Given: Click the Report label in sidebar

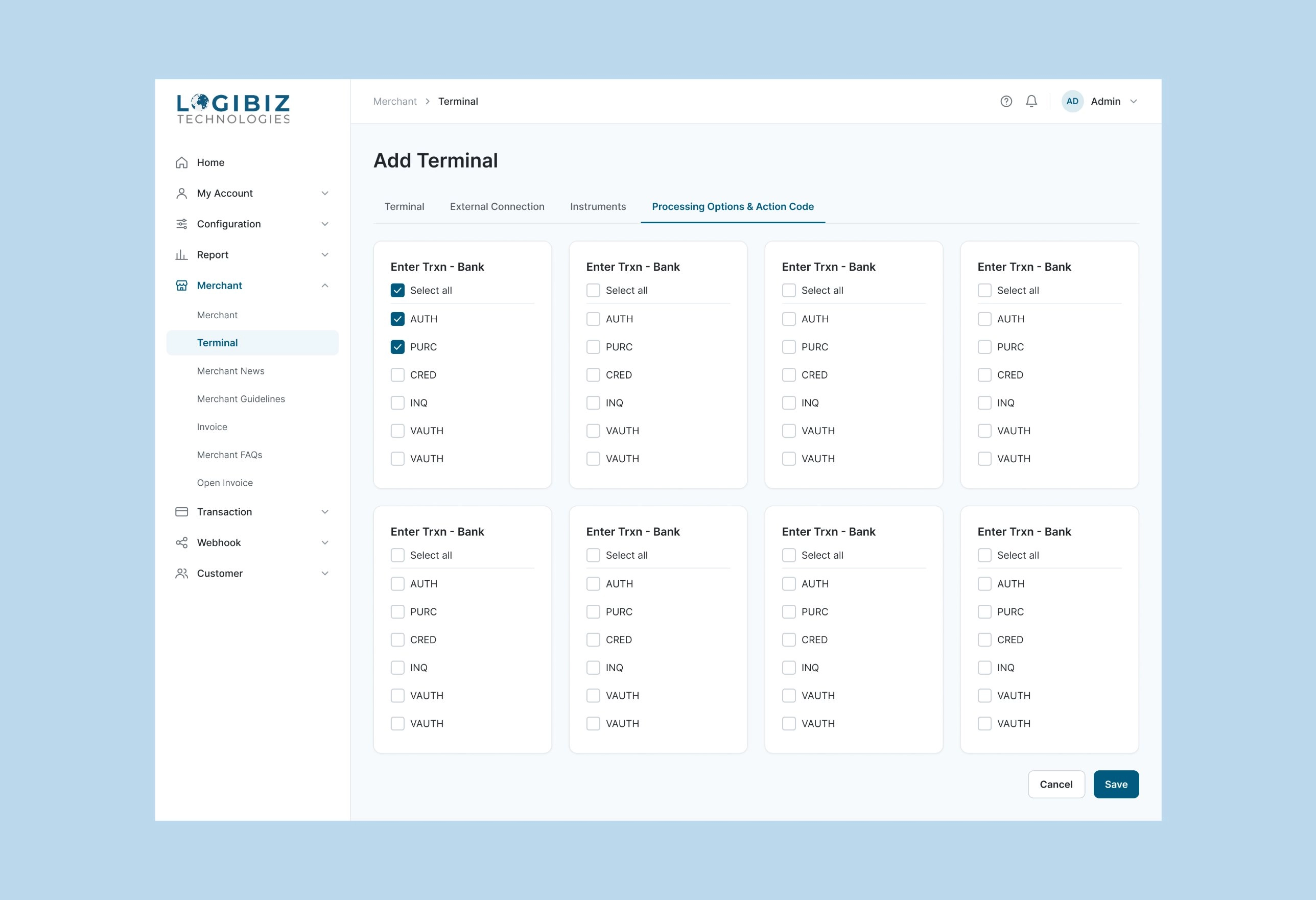Looking at the screenshot, I should [213, 255].
